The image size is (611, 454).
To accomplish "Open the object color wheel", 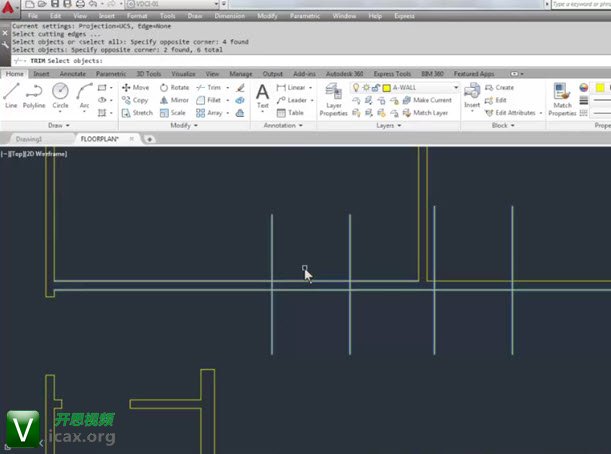I will (583, 87).
